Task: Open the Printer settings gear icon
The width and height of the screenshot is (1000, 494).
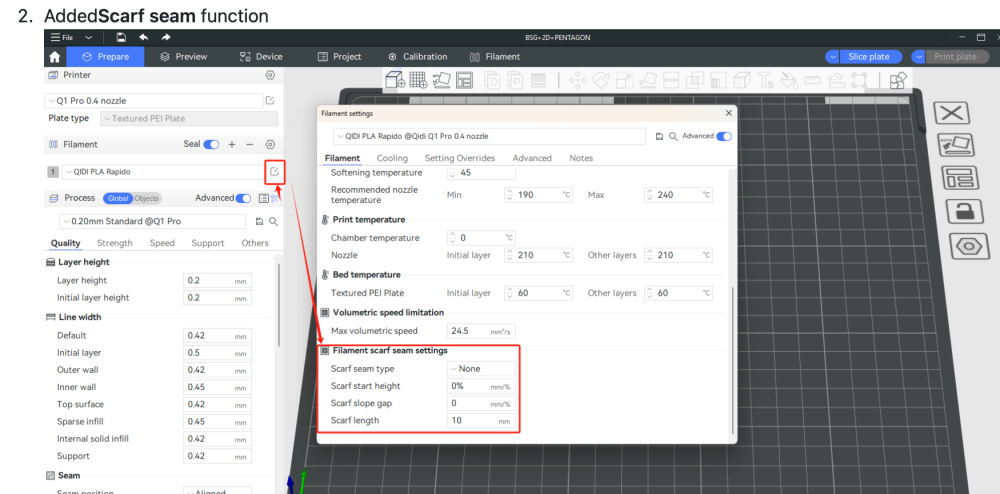Action: pos(270,75)
